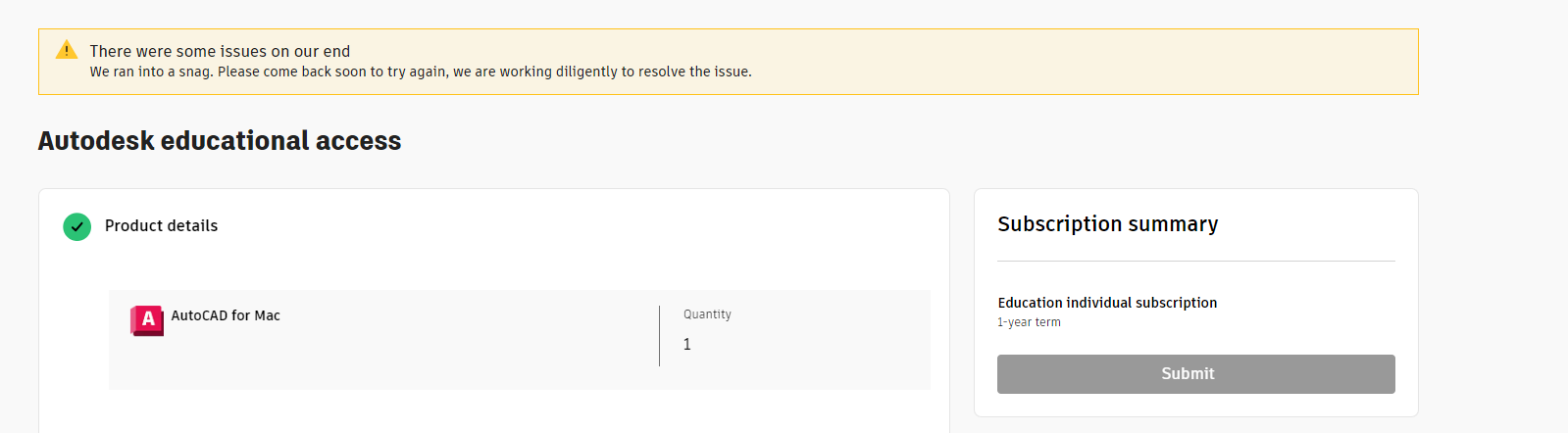Image resolution: width=1568 pixels, height=433 pixels.
Task: Click the horizontal line under Subscription summary
Action: click(x=1195, y=262)
